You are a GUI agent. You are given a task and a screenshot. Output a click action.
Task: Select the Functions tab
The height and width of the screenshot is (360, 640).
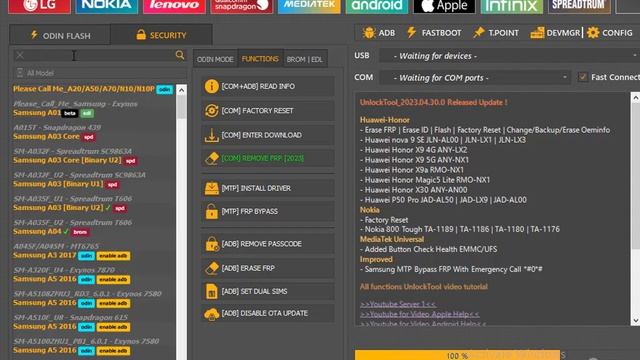point(260,59)
